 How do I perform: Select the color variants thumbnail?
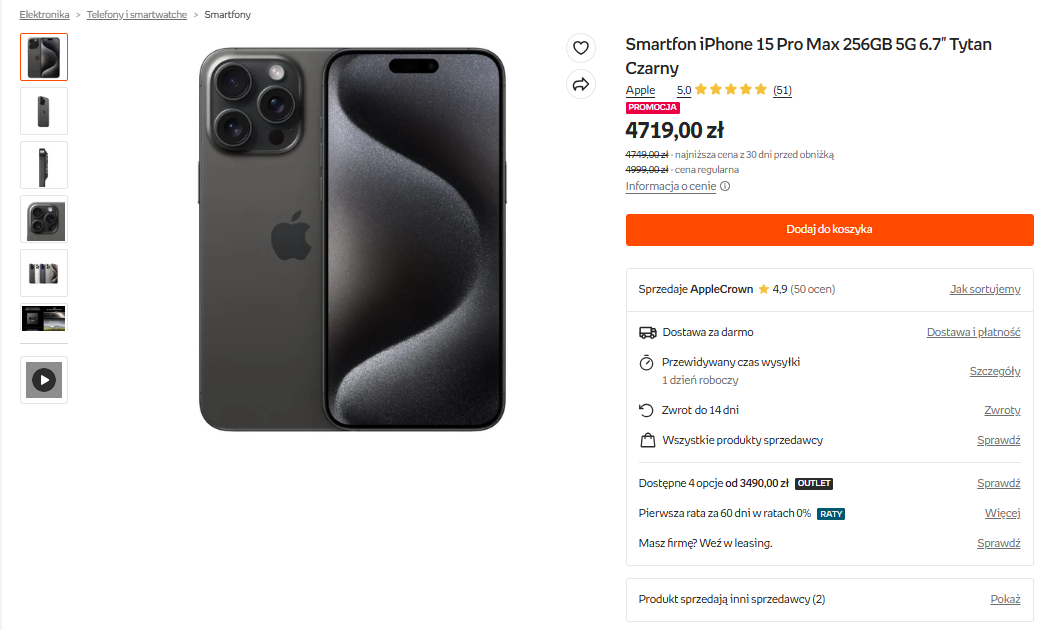coord(44,273)
